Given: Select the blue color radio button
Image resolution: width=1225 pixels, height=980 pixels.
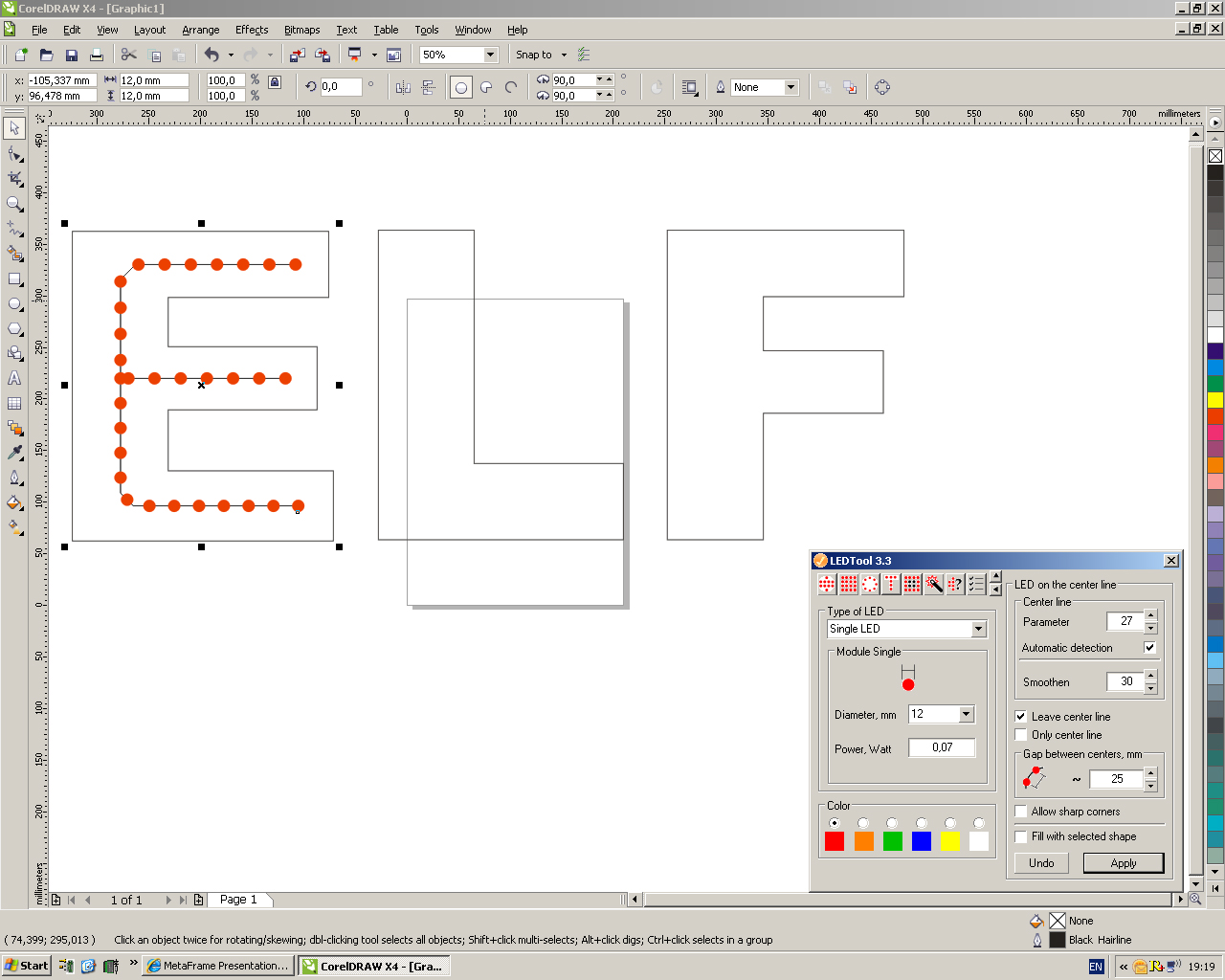Looking at the screenshot, I should 921,823.
